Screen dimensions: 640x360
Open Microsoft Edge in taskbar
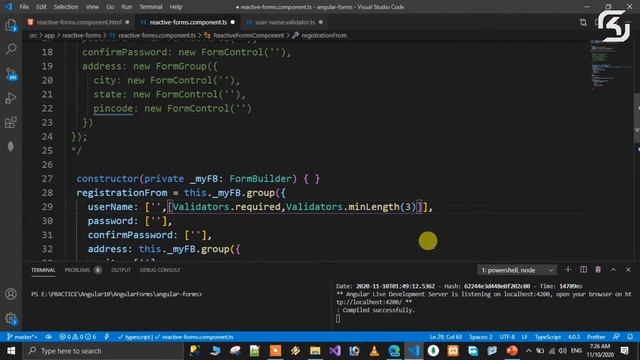coord(394,351)
